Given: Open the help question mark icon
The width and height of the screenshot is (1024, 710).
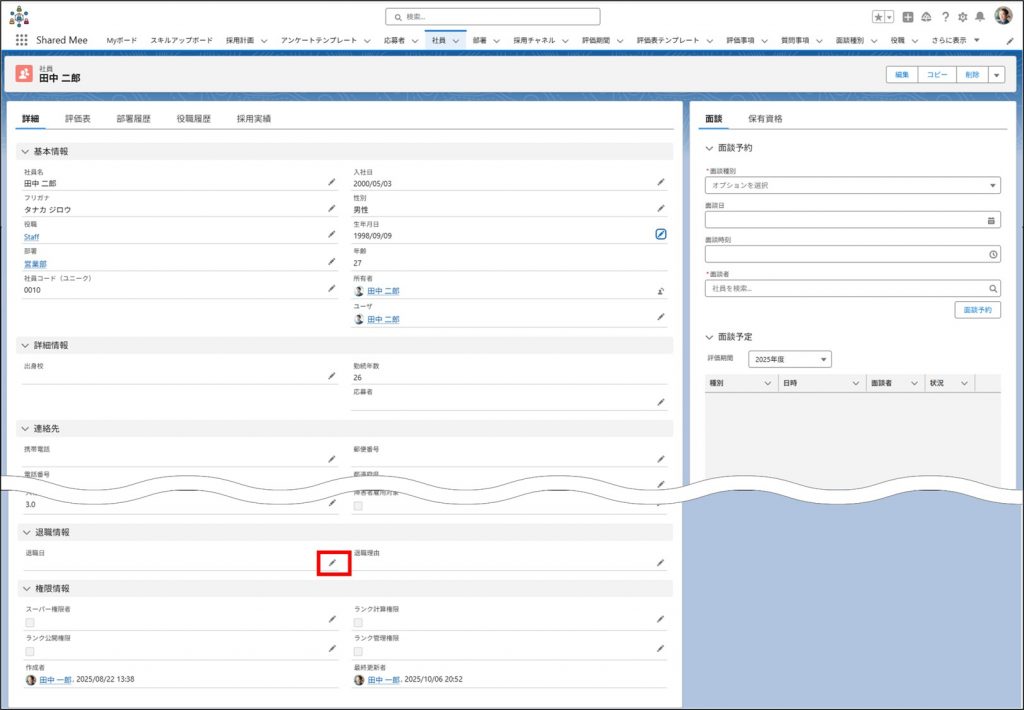Looking at the screenshot, I should pos(945,17).
